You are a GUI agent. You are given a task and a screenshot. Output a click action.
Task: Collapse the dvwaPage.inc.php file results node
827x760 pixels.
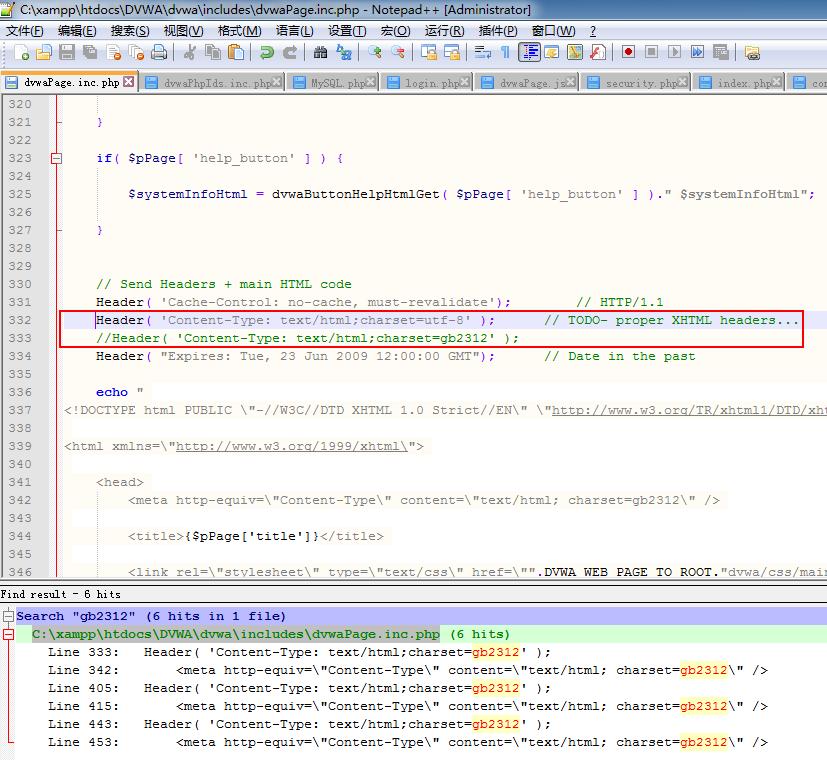tap(8, 634)
